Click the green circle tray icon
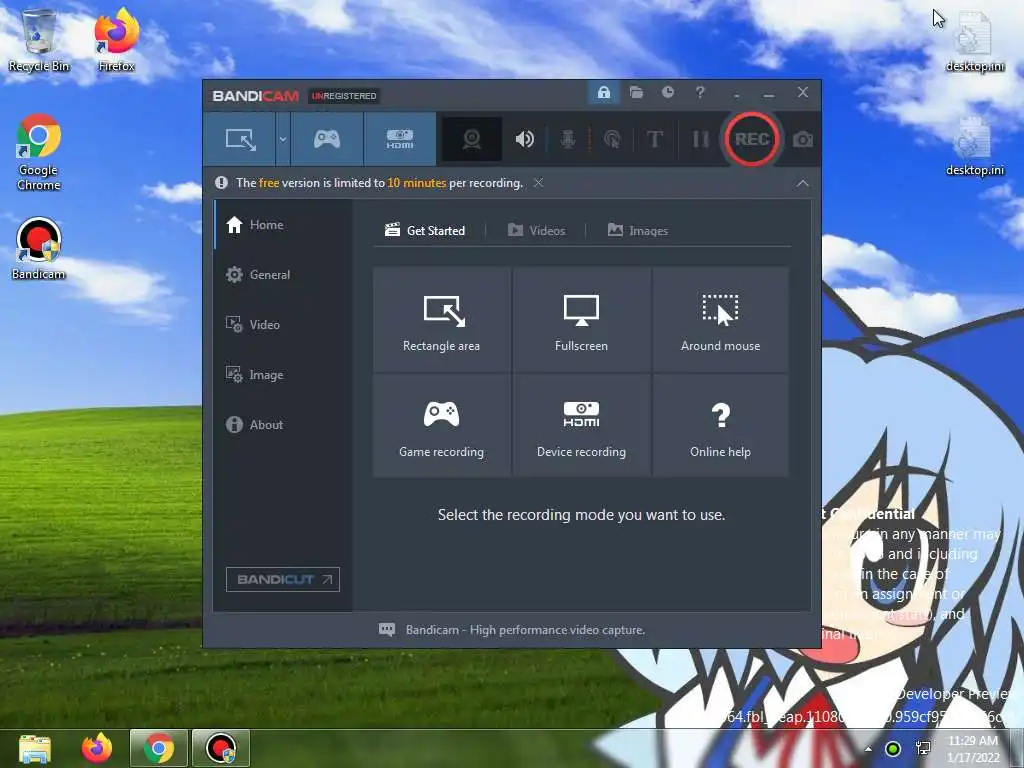 click(893, 749)
